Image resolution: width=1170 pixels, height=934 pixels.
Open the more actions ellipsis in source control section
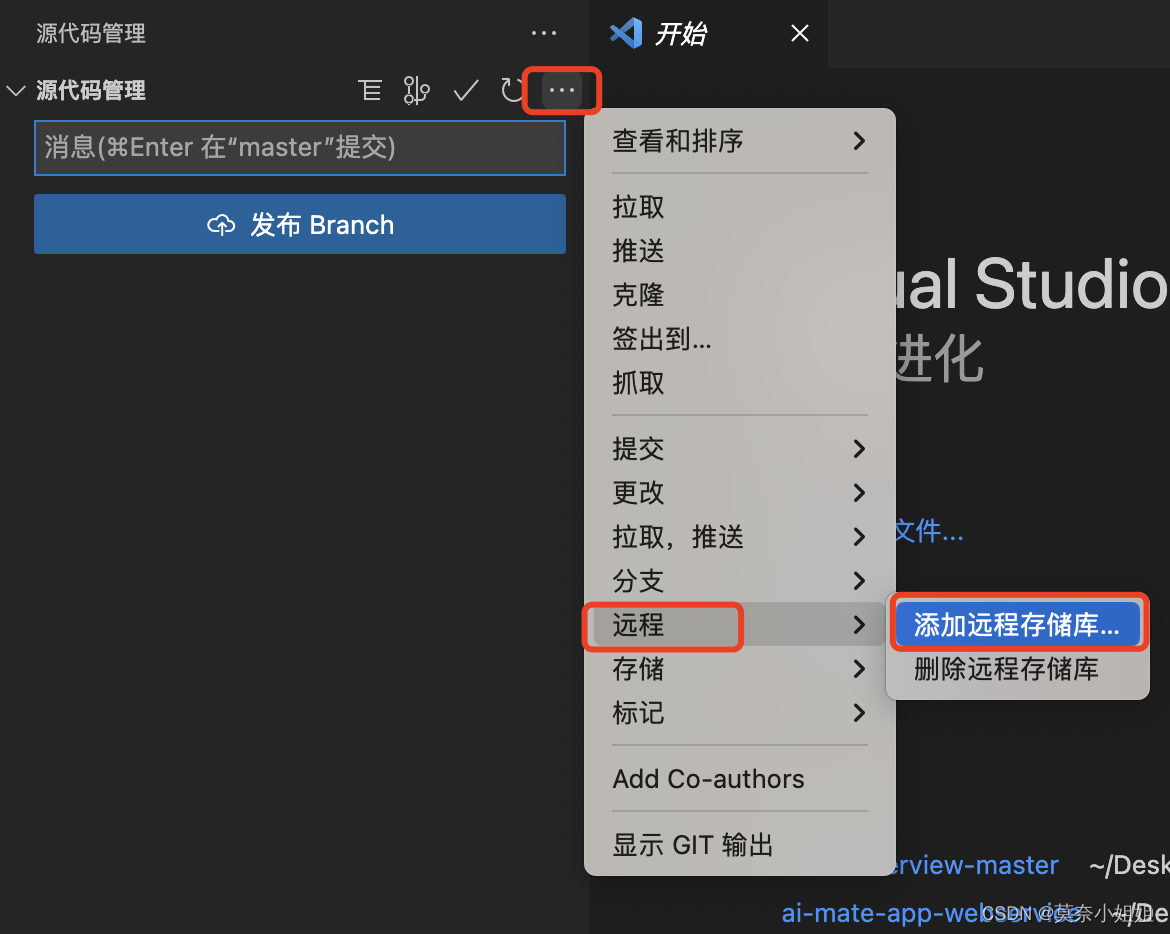point(562,90)
